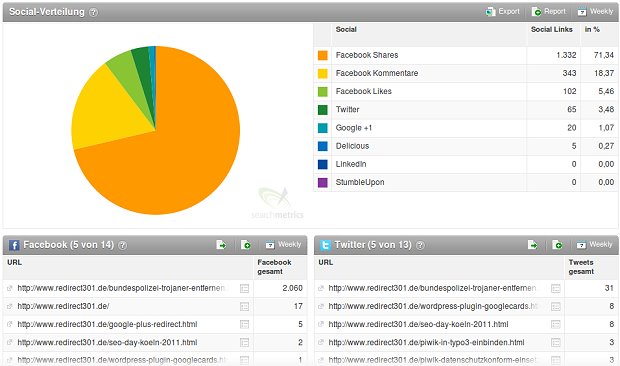Open Weekly dropdown in Facebook panel
The width and height of the screenshot is (620, 366).
coord(284,245)
